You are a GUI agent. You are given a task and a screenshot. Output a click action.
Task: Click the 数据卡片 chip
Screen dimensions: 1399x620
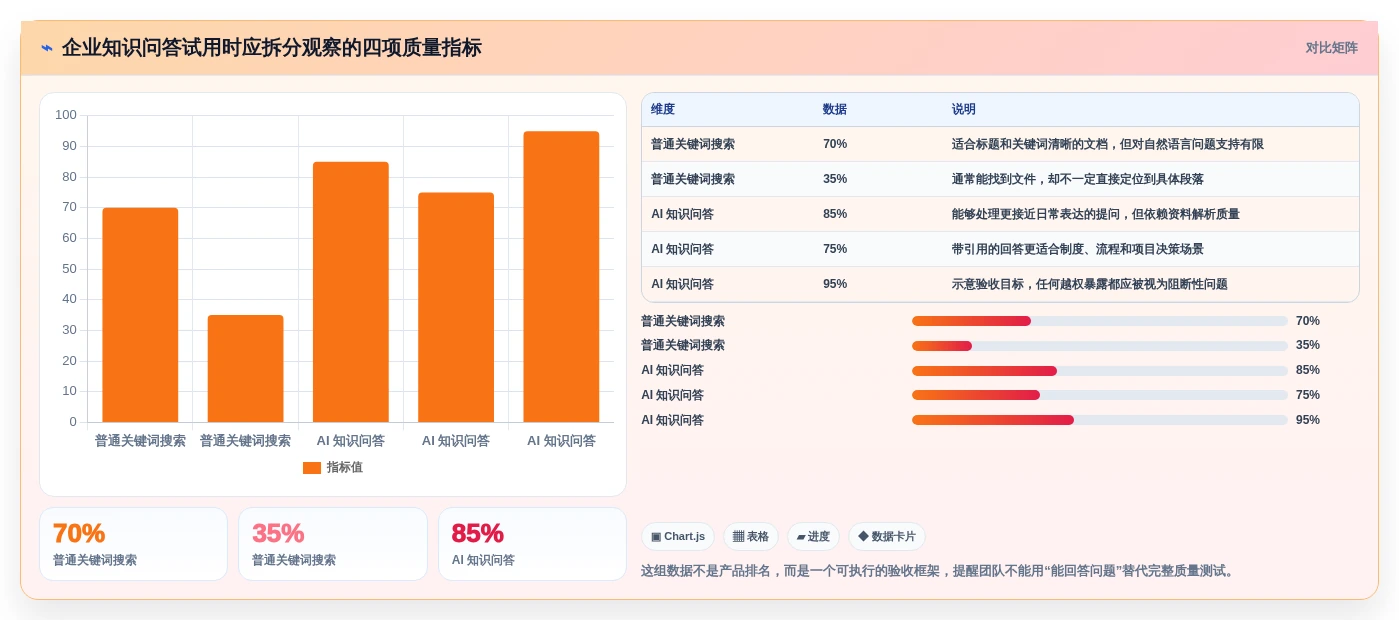point(887,537)
